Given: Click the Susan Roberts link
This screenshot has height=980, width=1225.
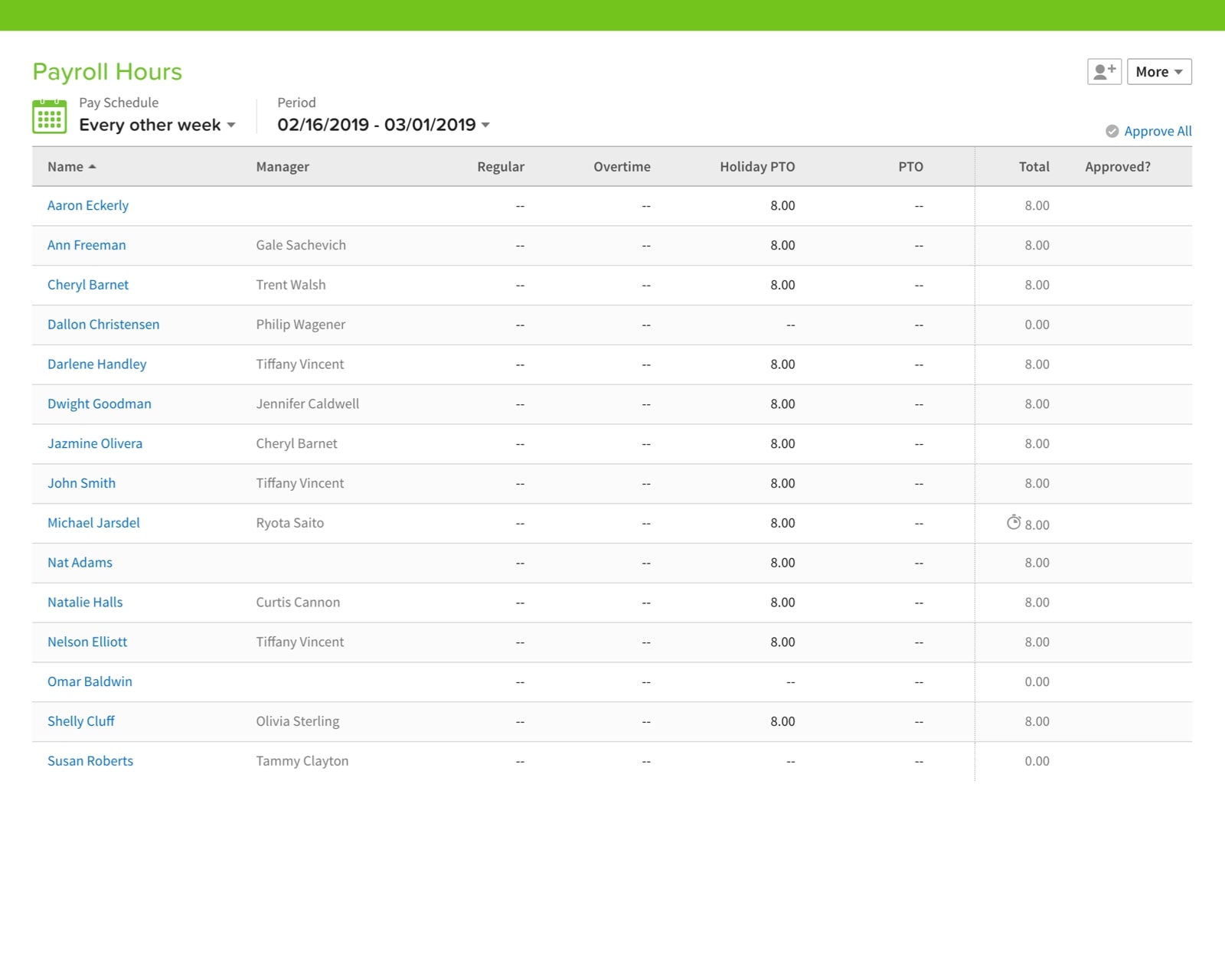Looking at the screenshot, I should pyautogui.click(x=90, y=762).
